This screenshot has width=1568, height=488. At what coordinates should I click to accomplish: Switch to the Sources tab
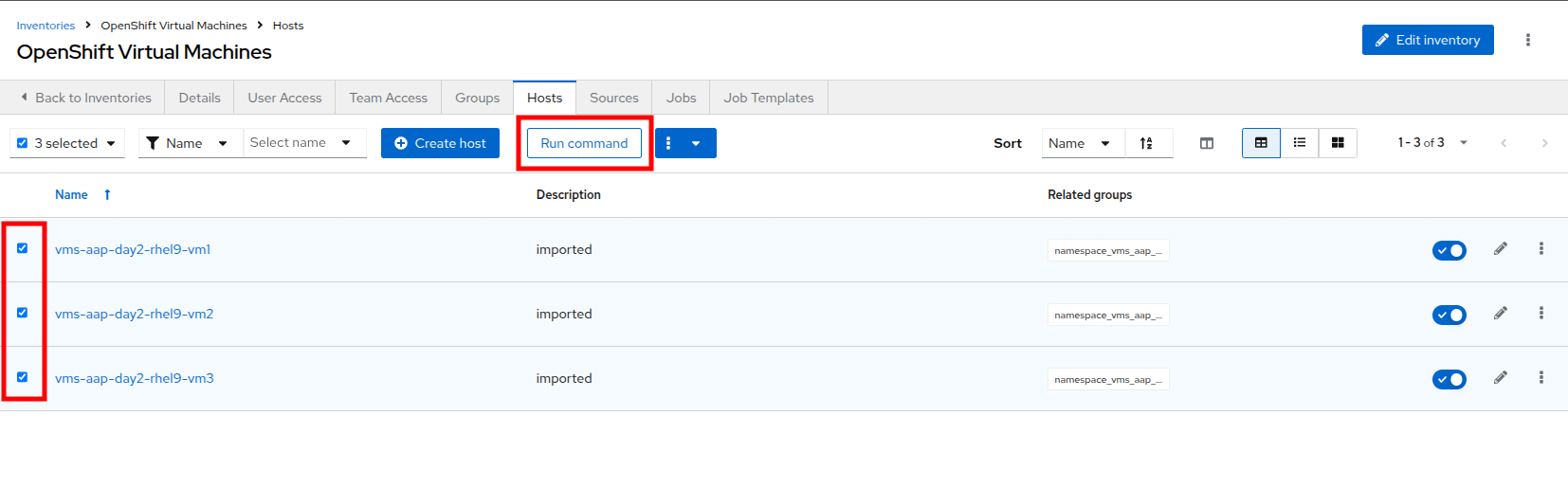tap(613, 98)
